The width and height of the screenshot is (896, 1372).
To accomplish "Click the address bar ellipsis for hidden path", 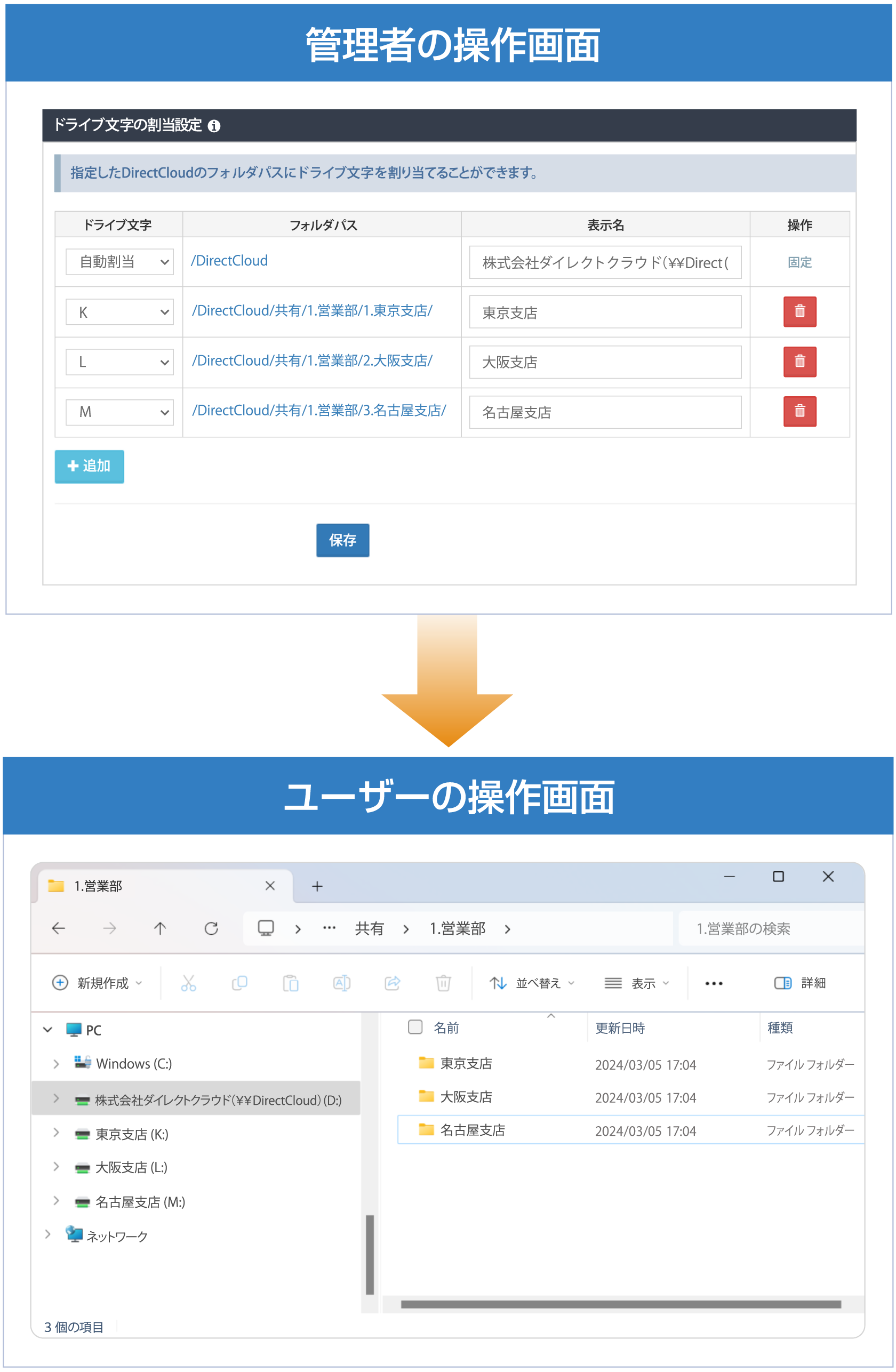I will coord(329,927).
